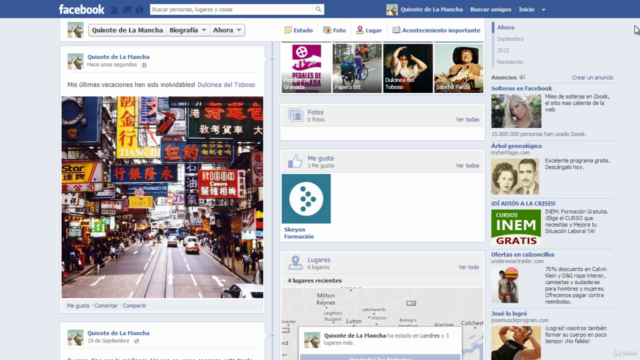640x360 pixels.
Task: Open the account menu arrow beside Inicio
Action: pyautogui.click(x=543, y=10)
